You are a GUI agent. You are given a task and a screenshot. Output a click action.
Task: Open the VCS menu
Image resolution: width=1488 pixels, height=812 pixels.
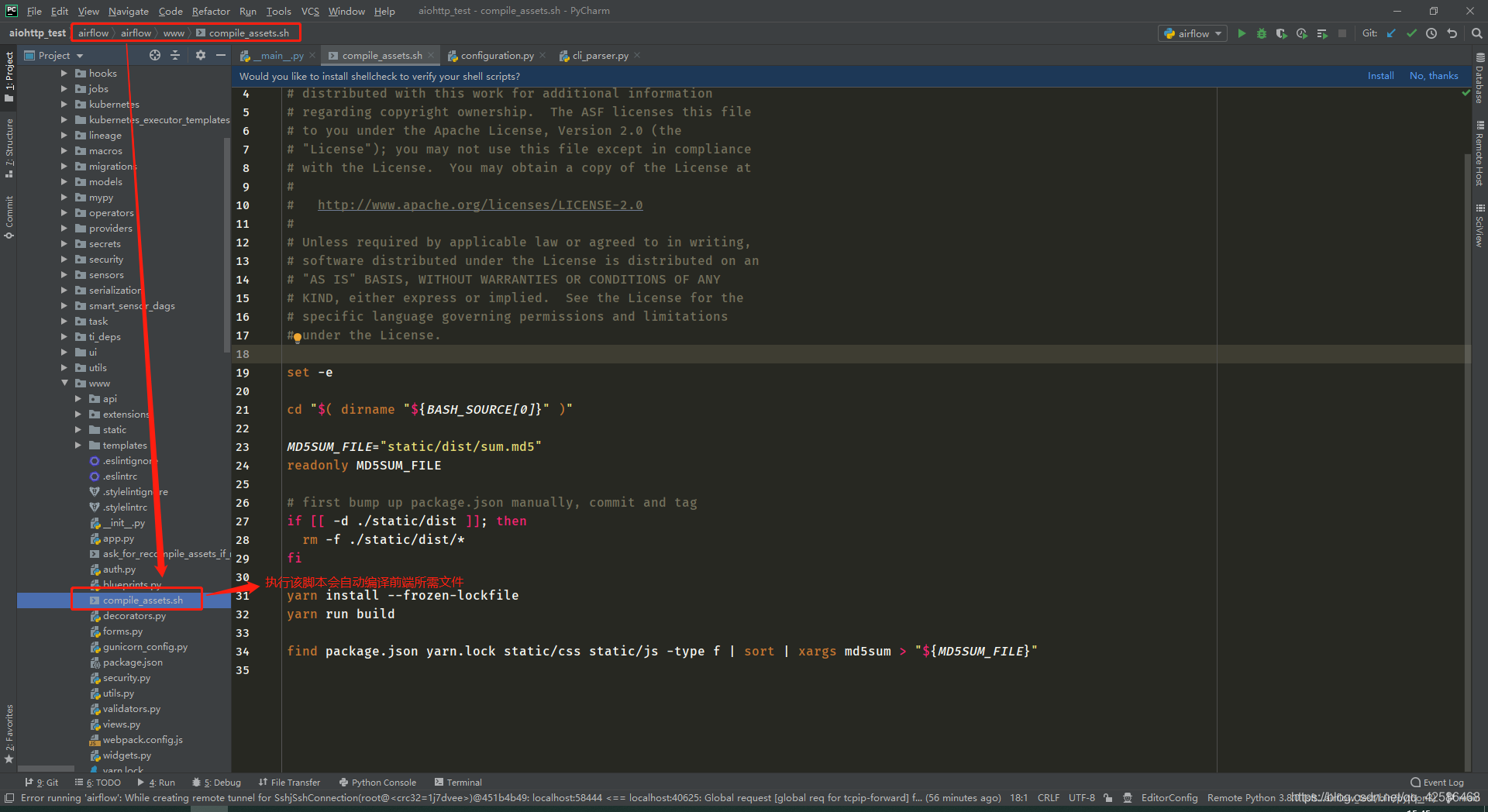[310, 11]
